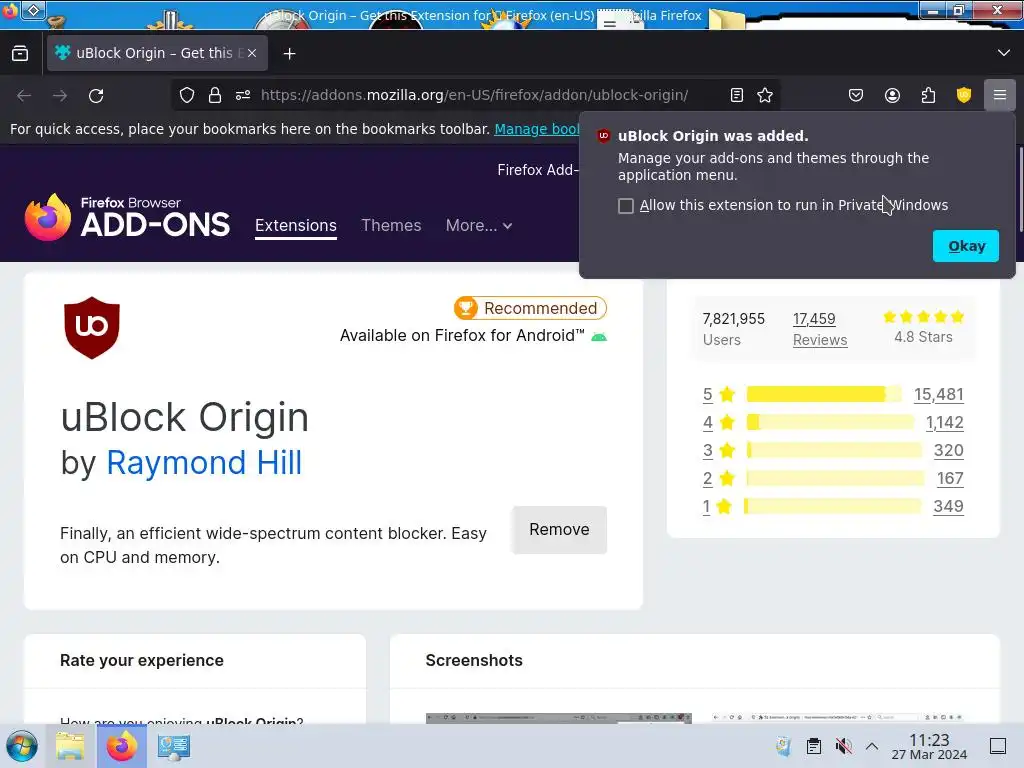
Task: Open the 1,142 four-star count
Action: (x=944, y=423)
